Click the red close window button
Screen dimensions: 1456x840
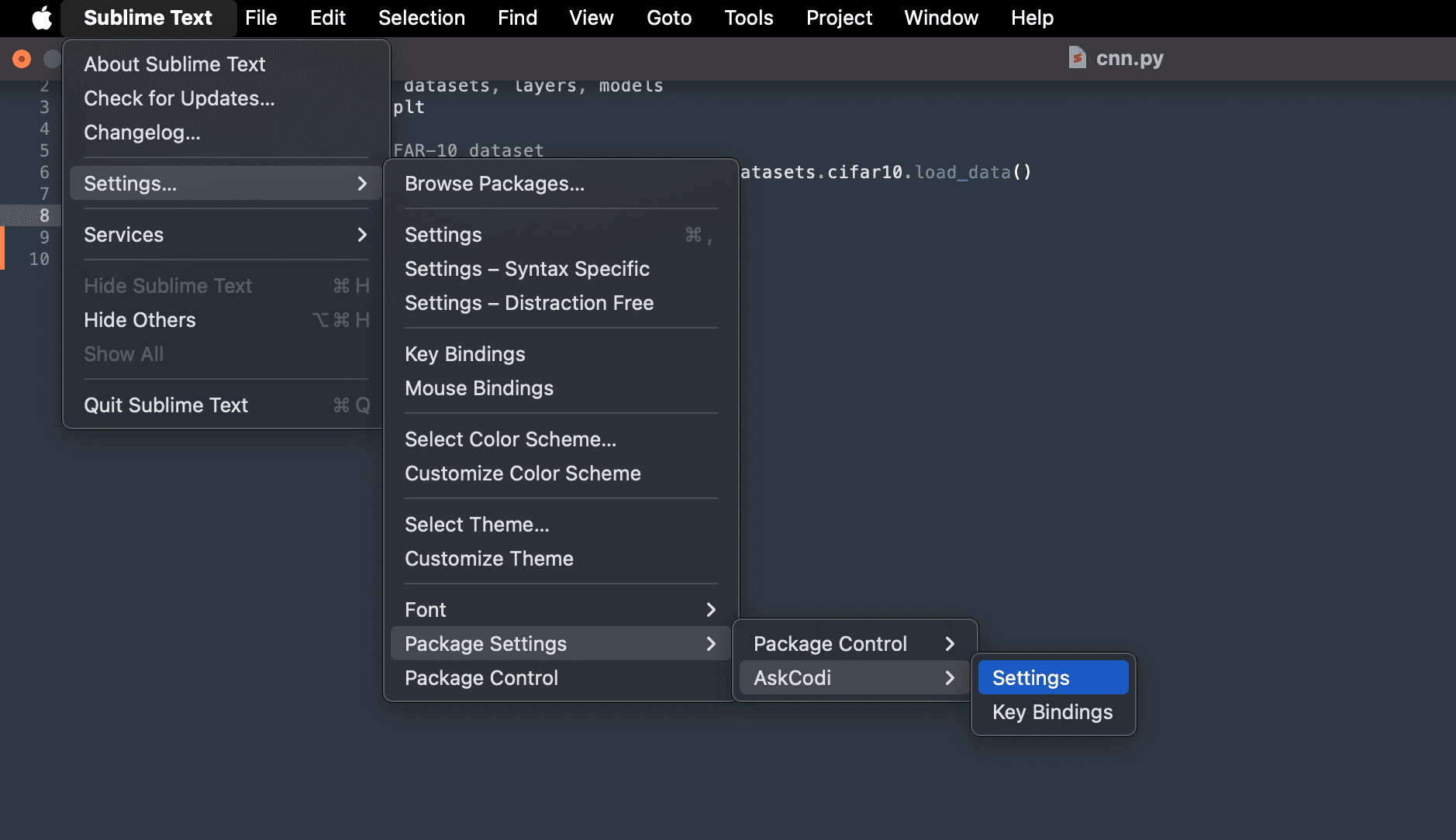tap(22, 59)
